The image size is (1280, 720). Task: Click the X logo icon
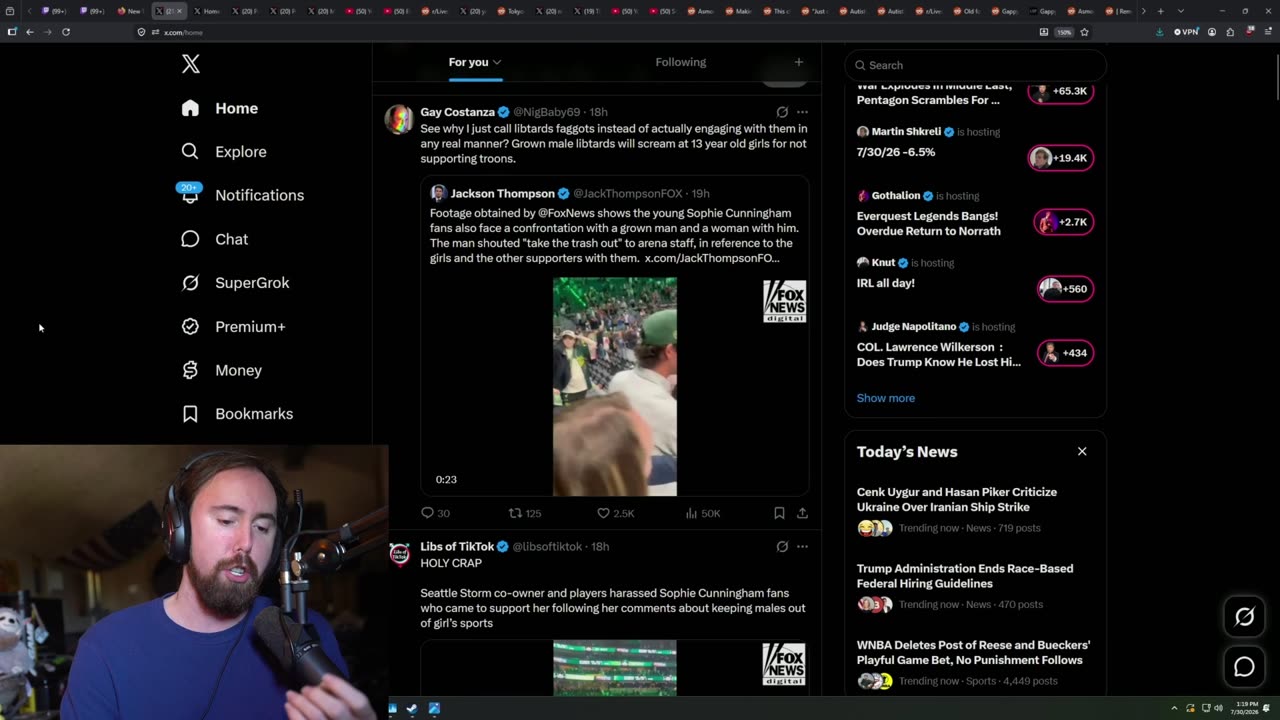tap(191, 64)
